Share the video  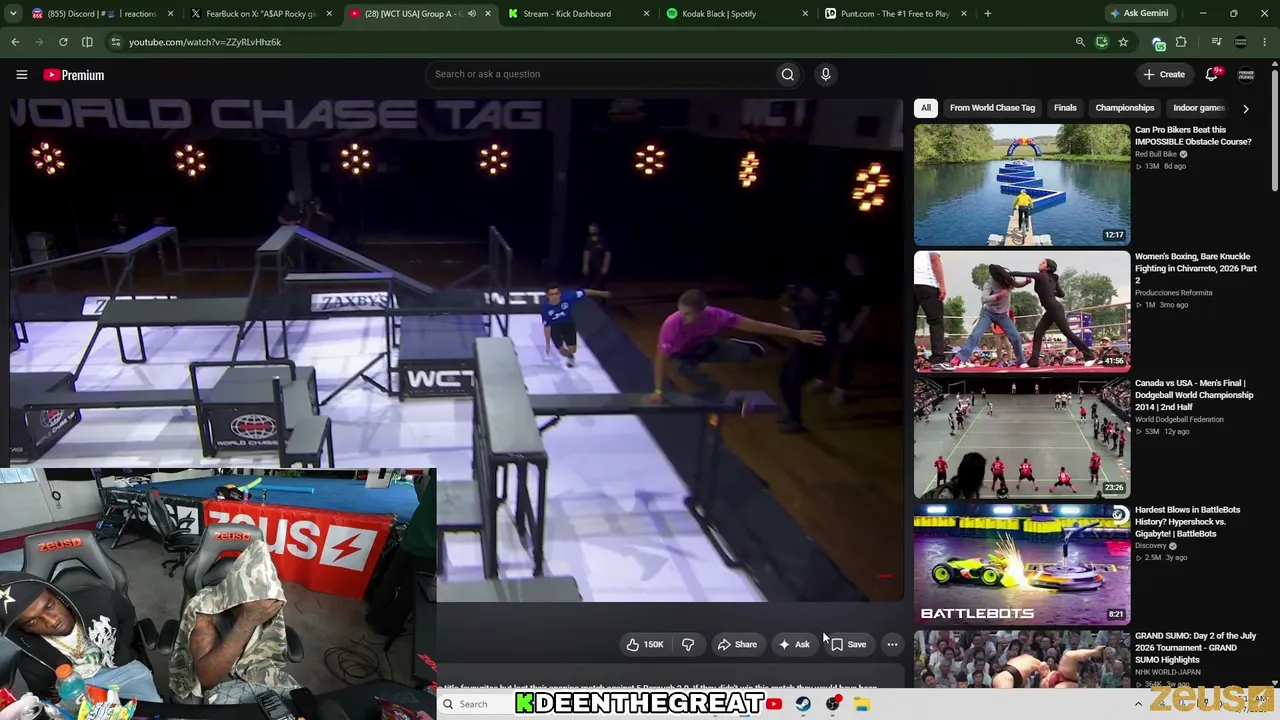(x=737, y=644)
